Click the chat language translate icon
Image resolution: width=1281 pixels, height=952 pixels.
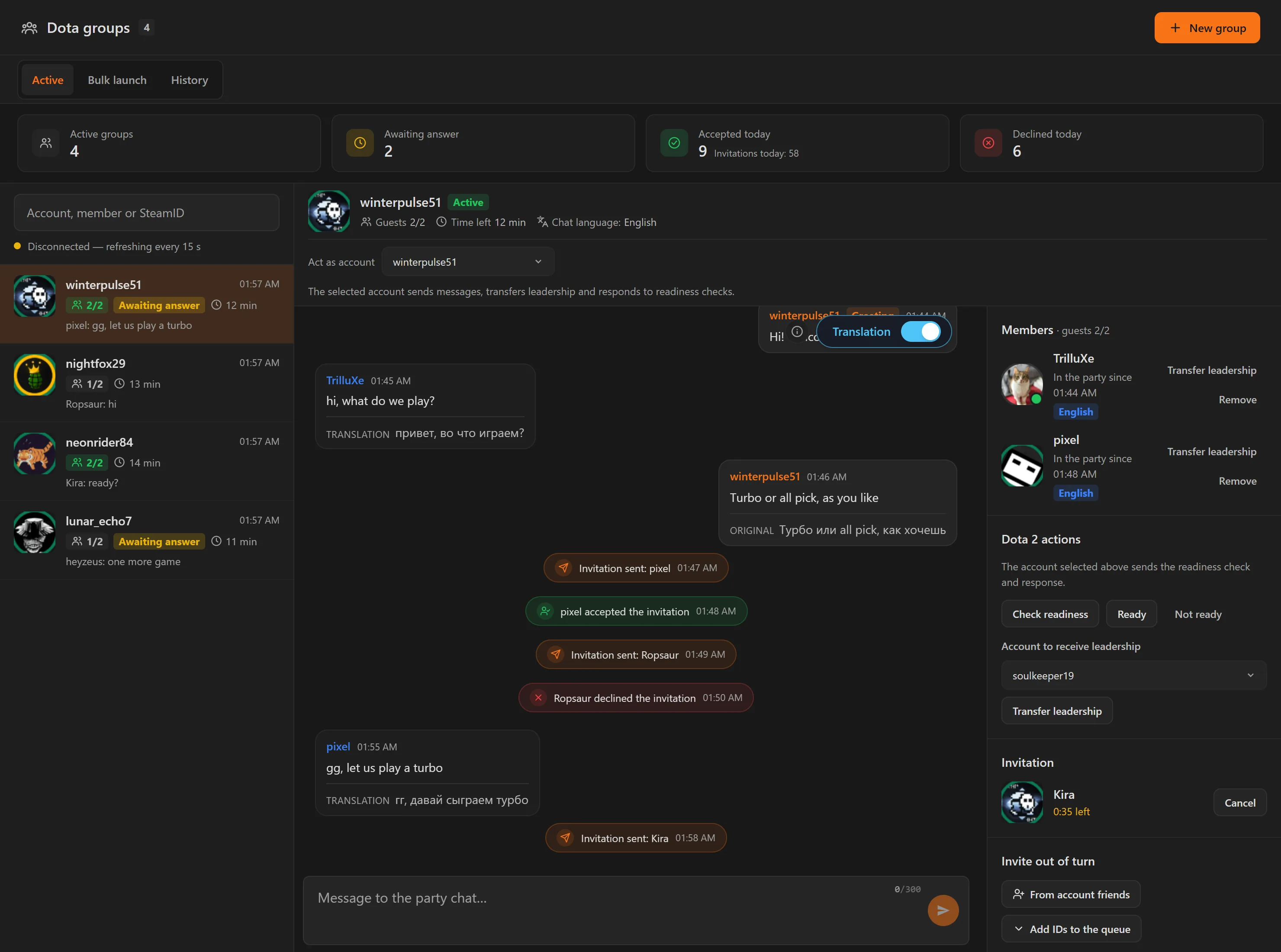pos(542,222)
